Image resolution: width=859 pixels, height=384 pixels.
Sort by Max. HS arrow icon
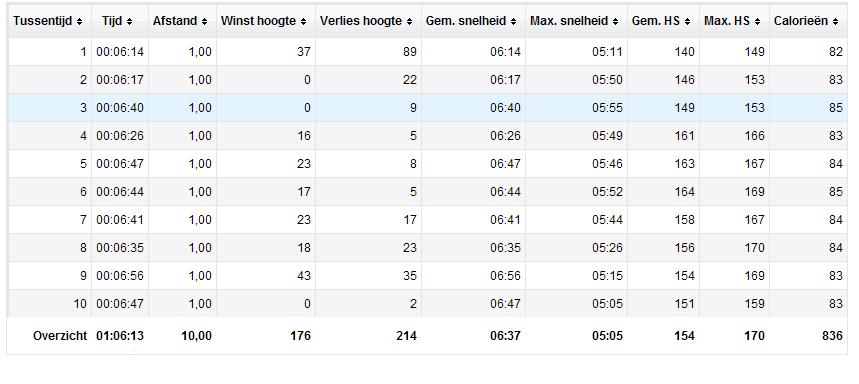(757, 22)
